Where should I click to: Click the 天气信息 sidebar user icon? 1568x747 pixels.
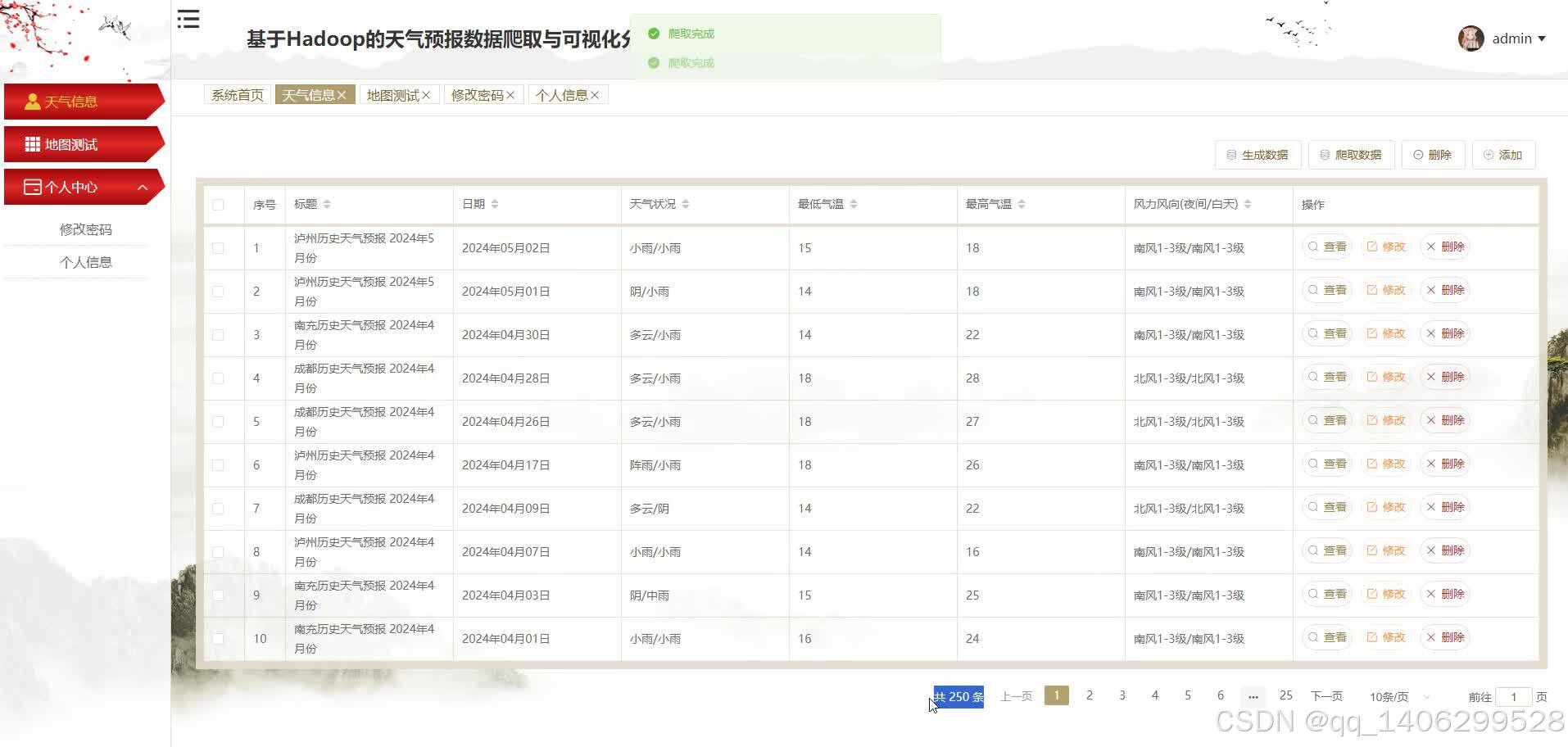33,102
